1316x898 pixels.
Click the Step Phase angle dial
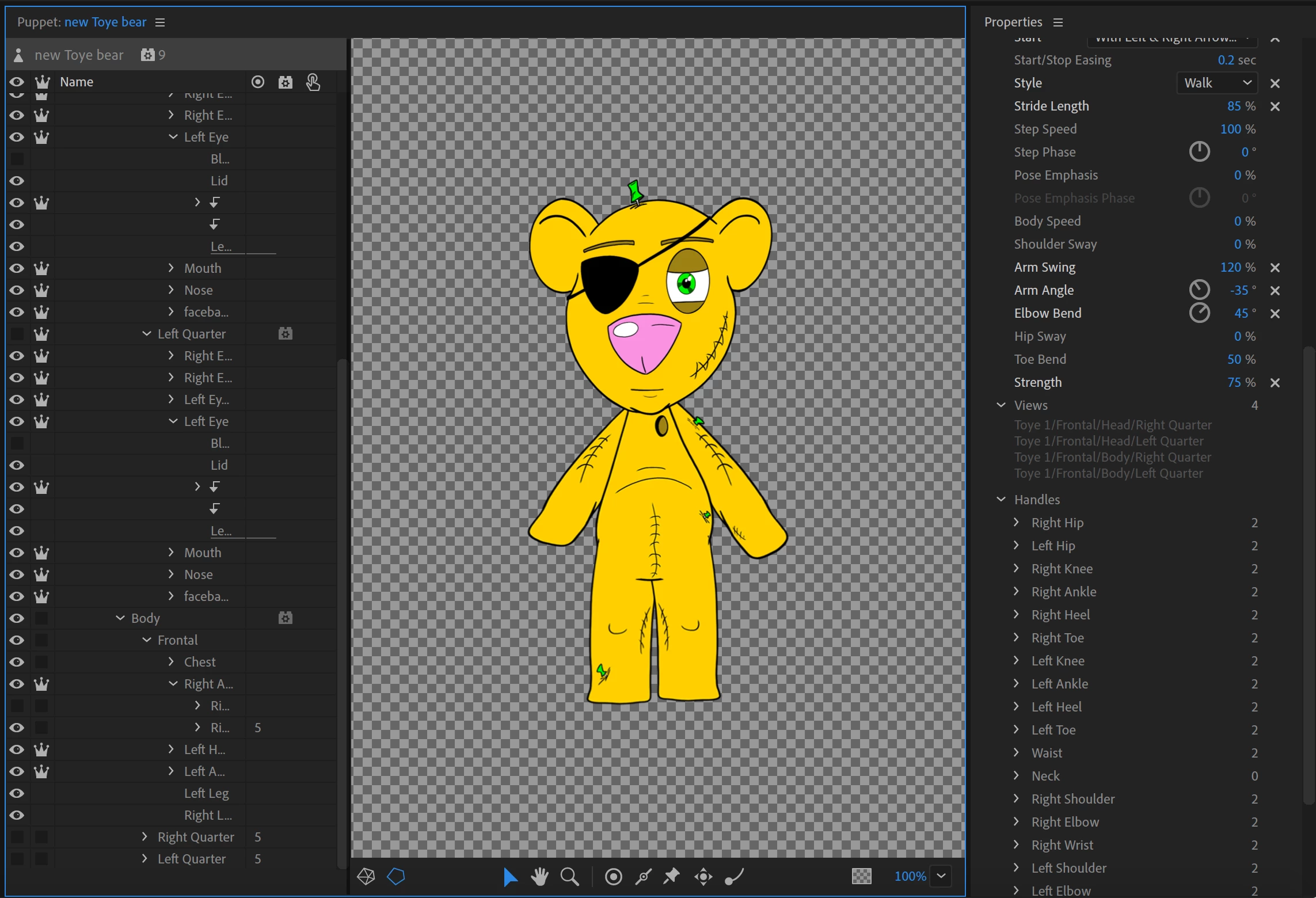tap(1200, 152)
